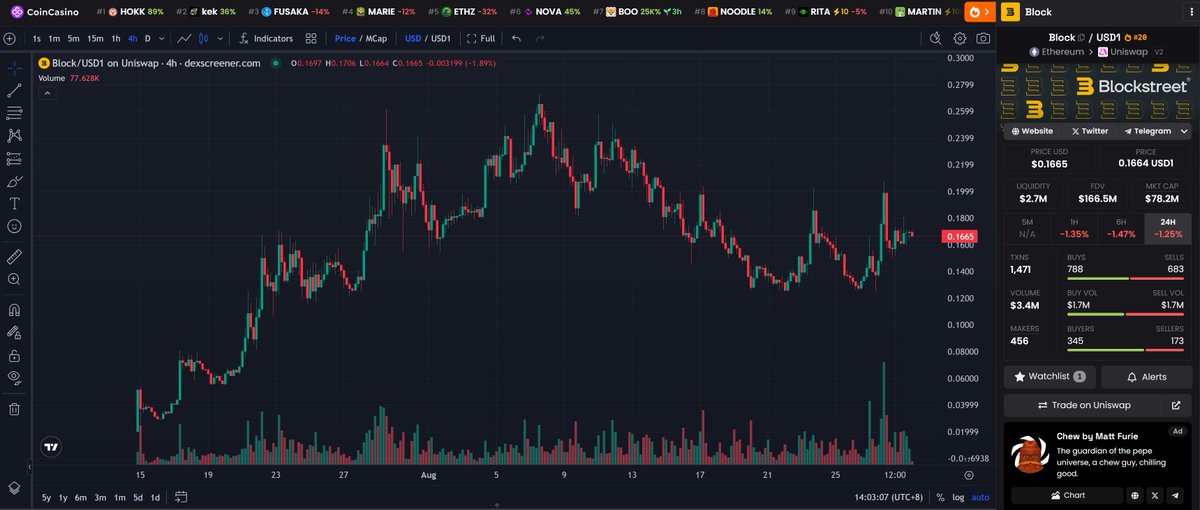Open the forecasting and measurement tools
This screenshot has height=510, width=1200.
[15, 158]
